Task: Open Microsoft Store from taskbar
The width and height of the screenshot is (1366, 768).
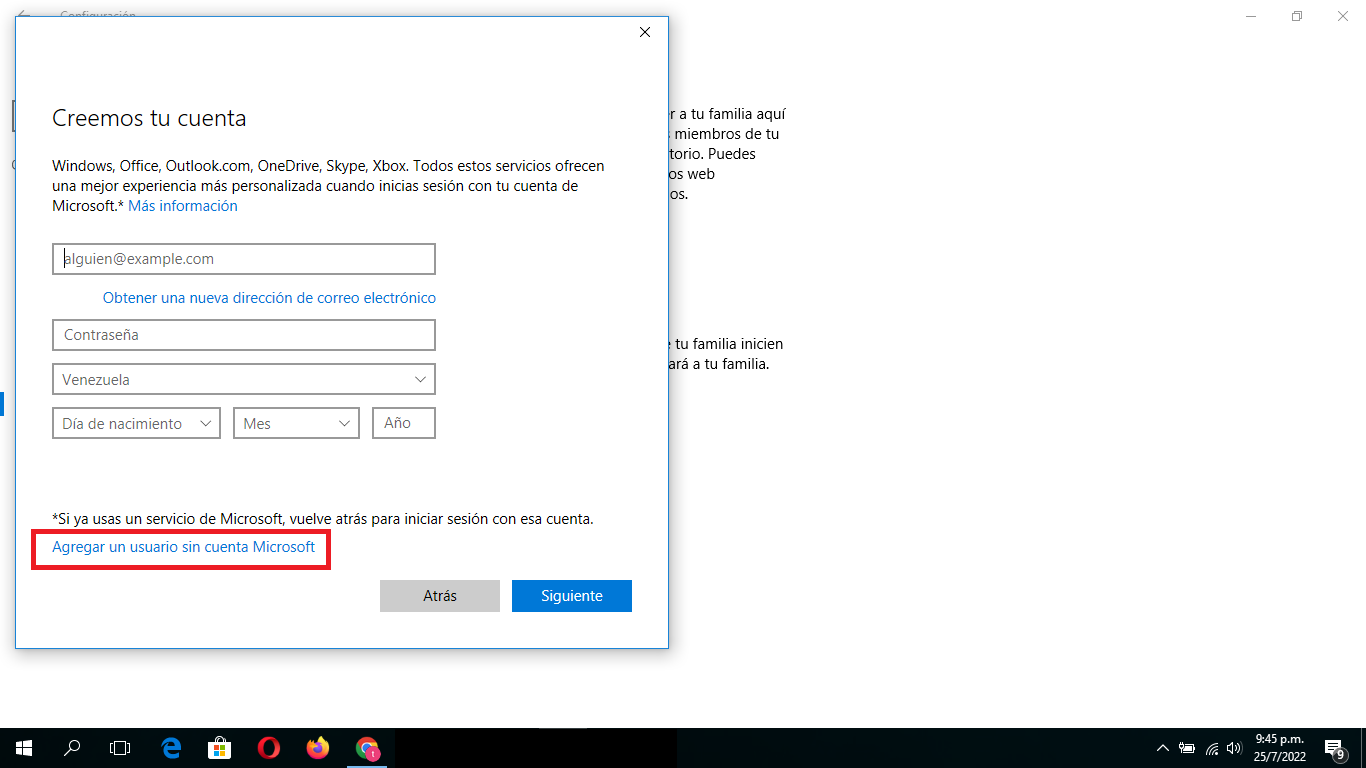Action: tap(219, 747)
